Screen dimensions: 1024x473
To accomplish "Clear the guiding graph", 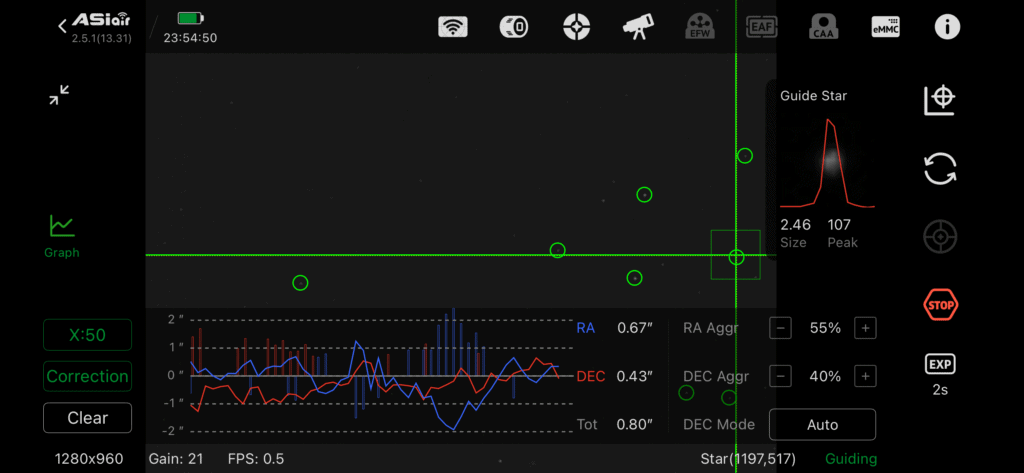I will (88, 418).
